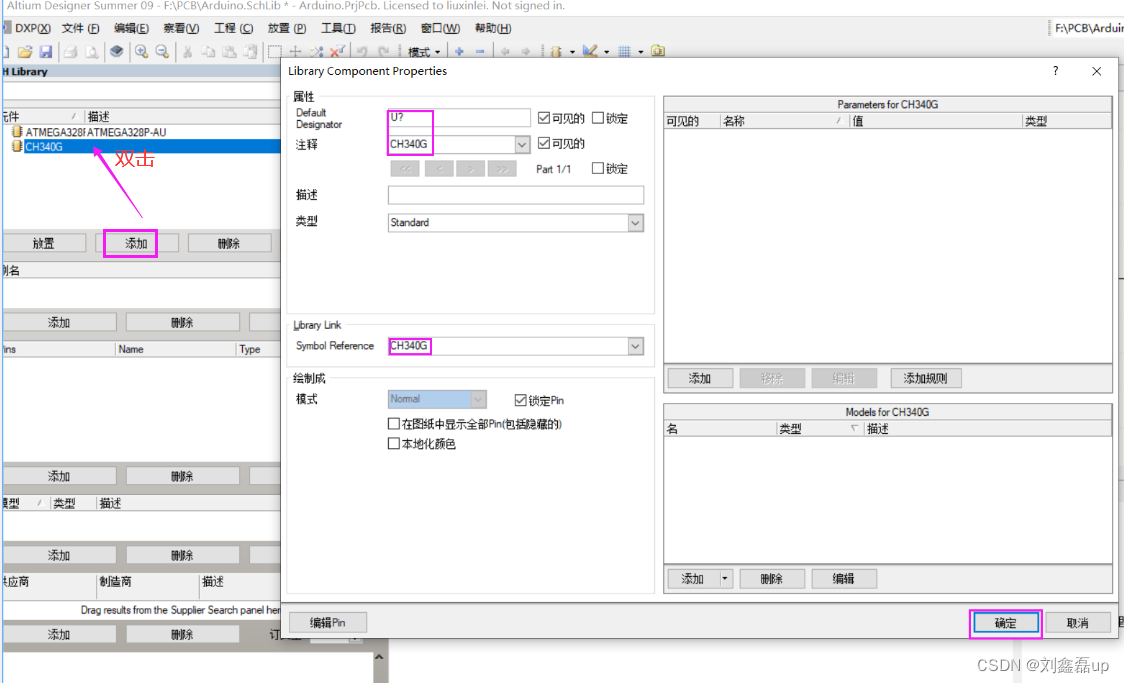Confirm the dialog with 确定
Screen dimensions: 1124x683
(1006, 623)
